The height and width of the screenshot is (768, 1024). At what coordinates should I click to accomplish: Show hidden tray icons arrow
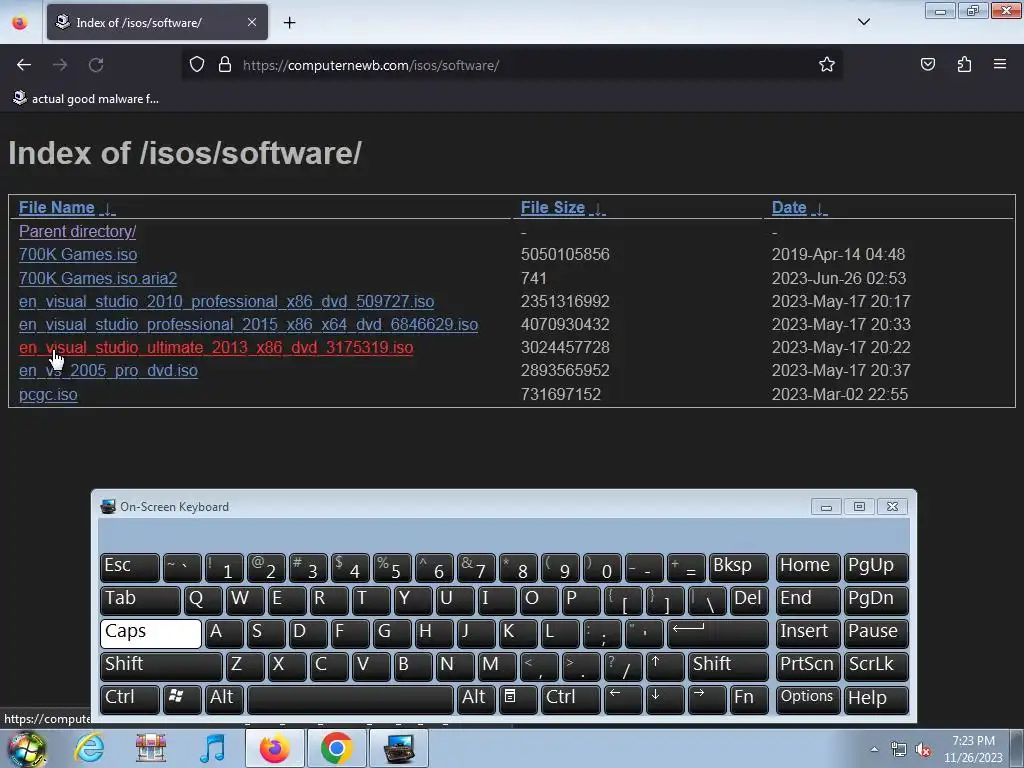click(x=874, y=749)
